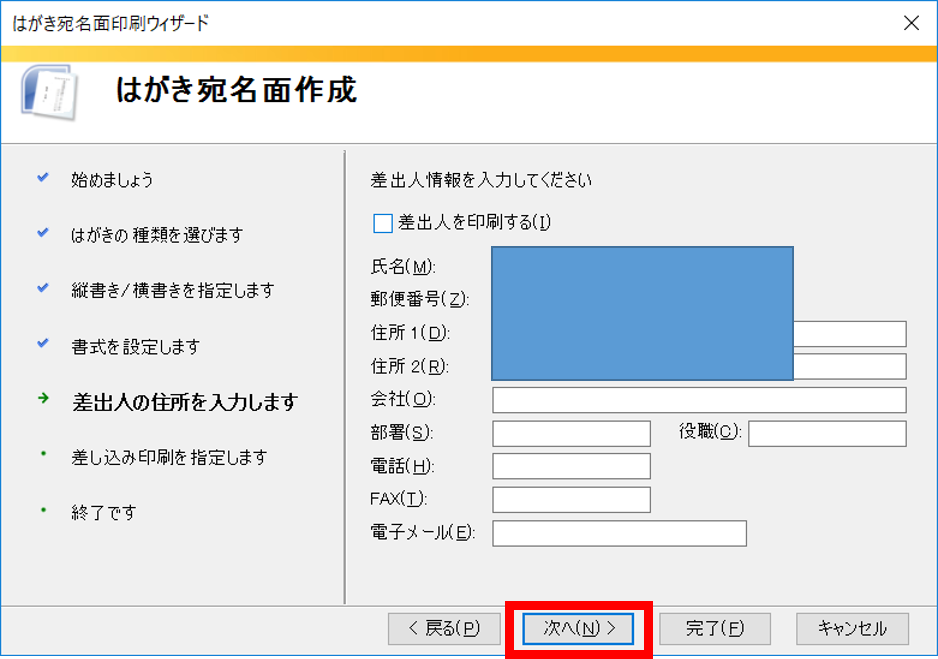
Task: Click the 戻る button
Action: point(444,629)
